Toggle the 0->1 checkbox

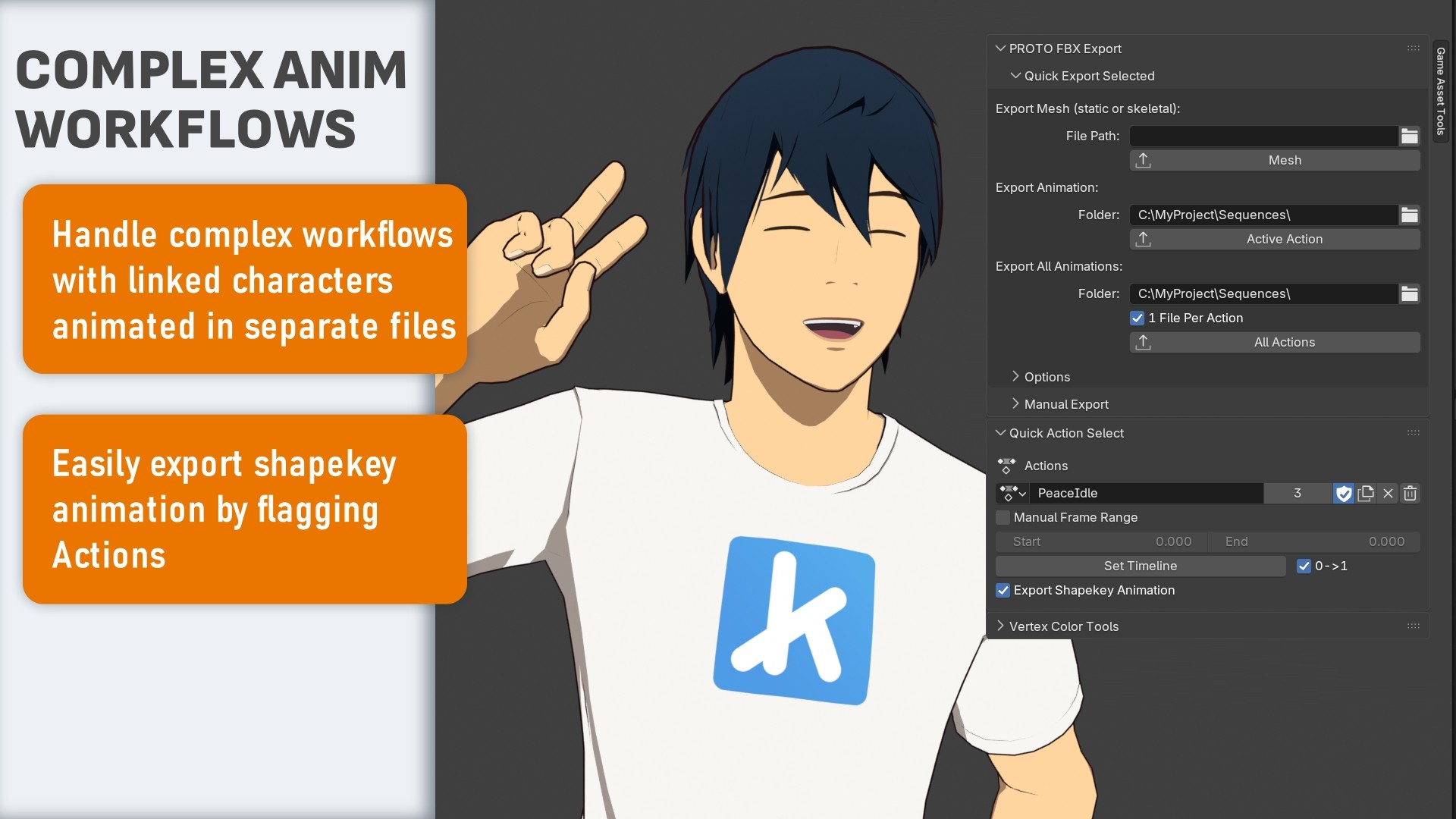(1304, 566)
